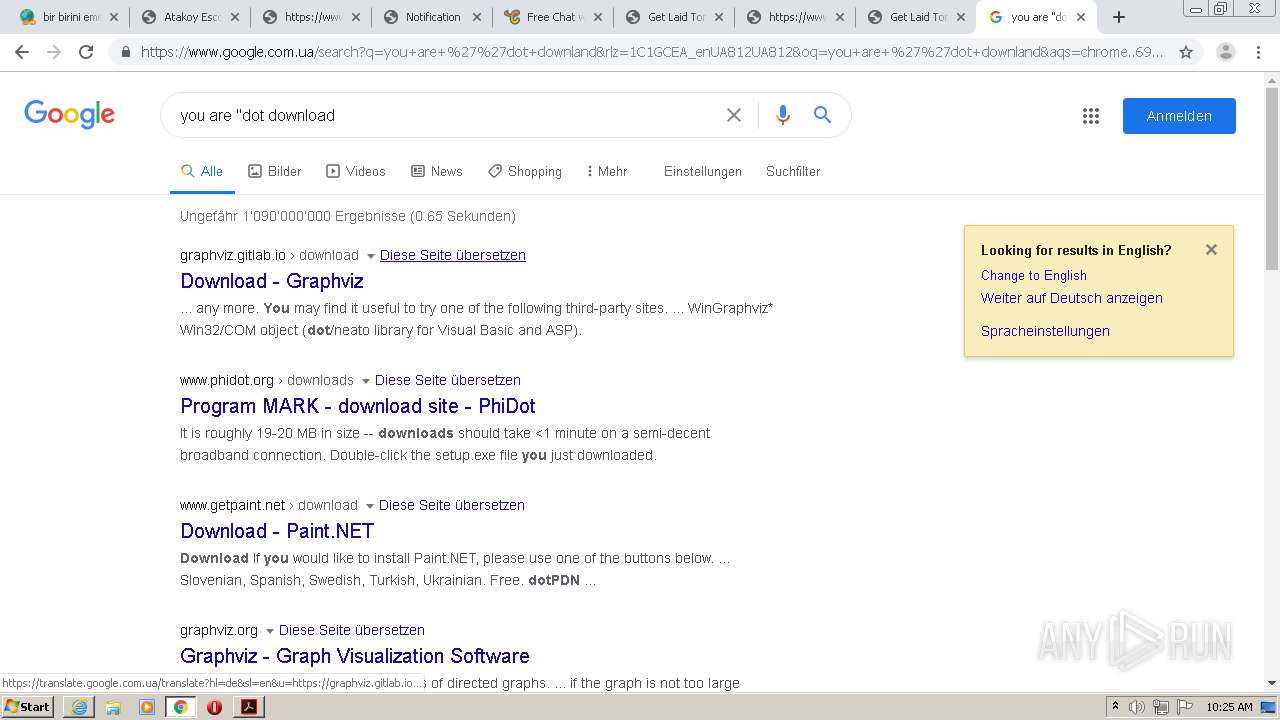Click 'Weiter auf Deutsch anzeigen'
Image resolution: width=1280 pixels, height=720 pixels.
click(x=1072, y=298)
